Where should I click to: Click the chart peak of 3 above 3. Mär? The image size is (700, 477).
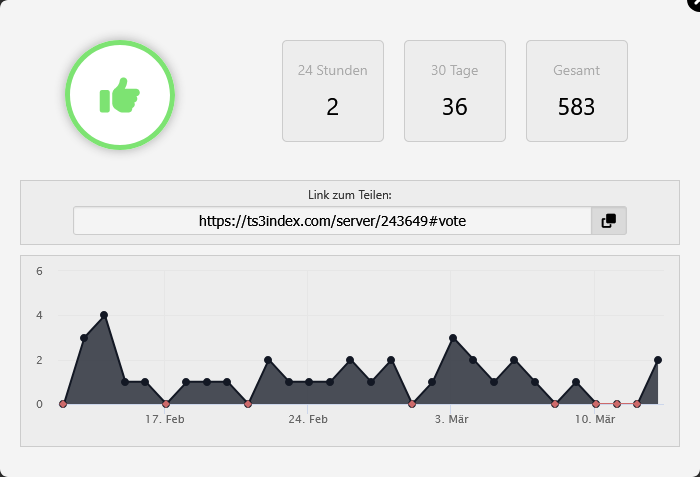pos(453,338)
